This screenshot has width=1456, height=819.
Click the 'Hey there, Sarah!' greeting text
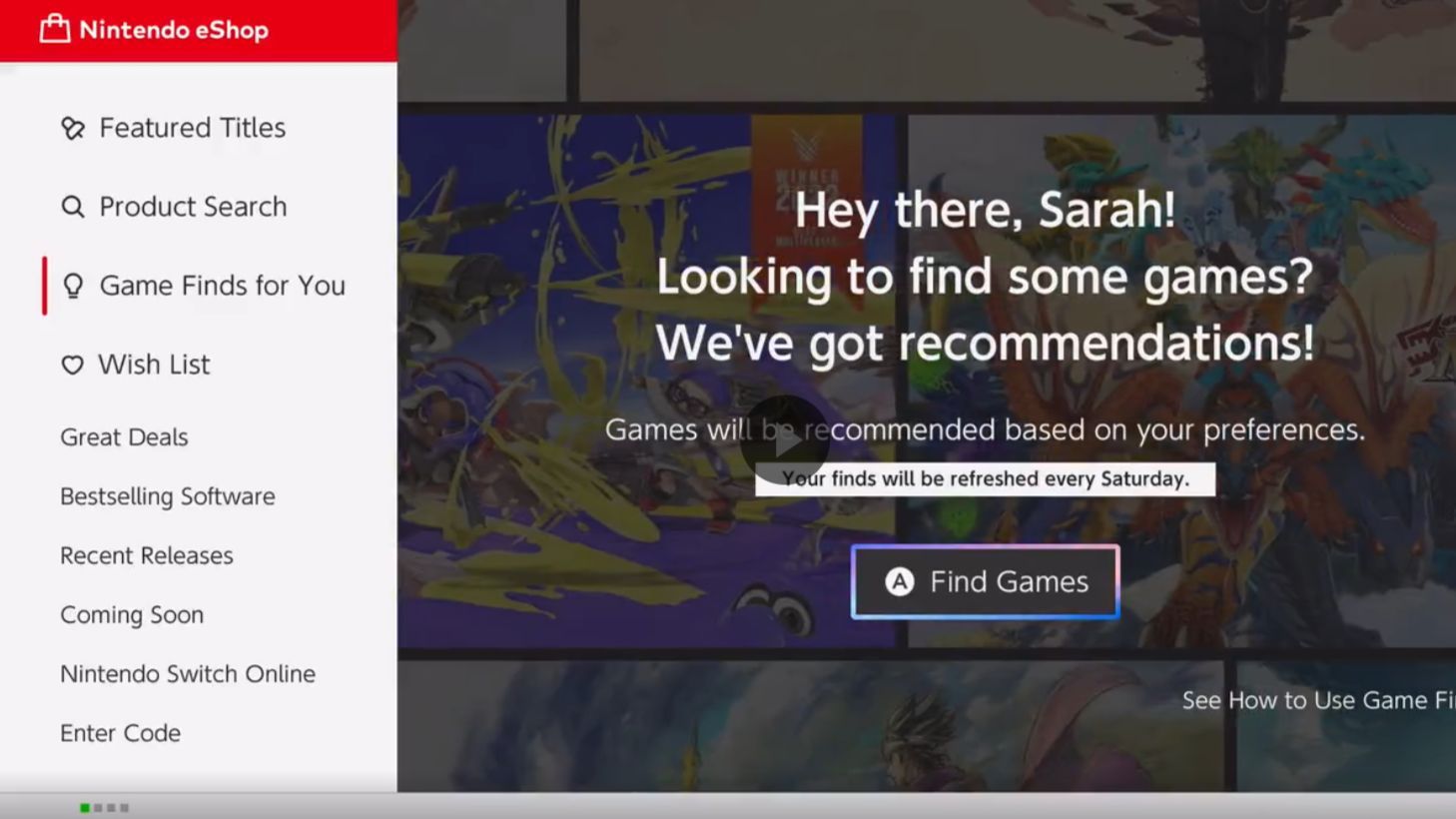985,210
